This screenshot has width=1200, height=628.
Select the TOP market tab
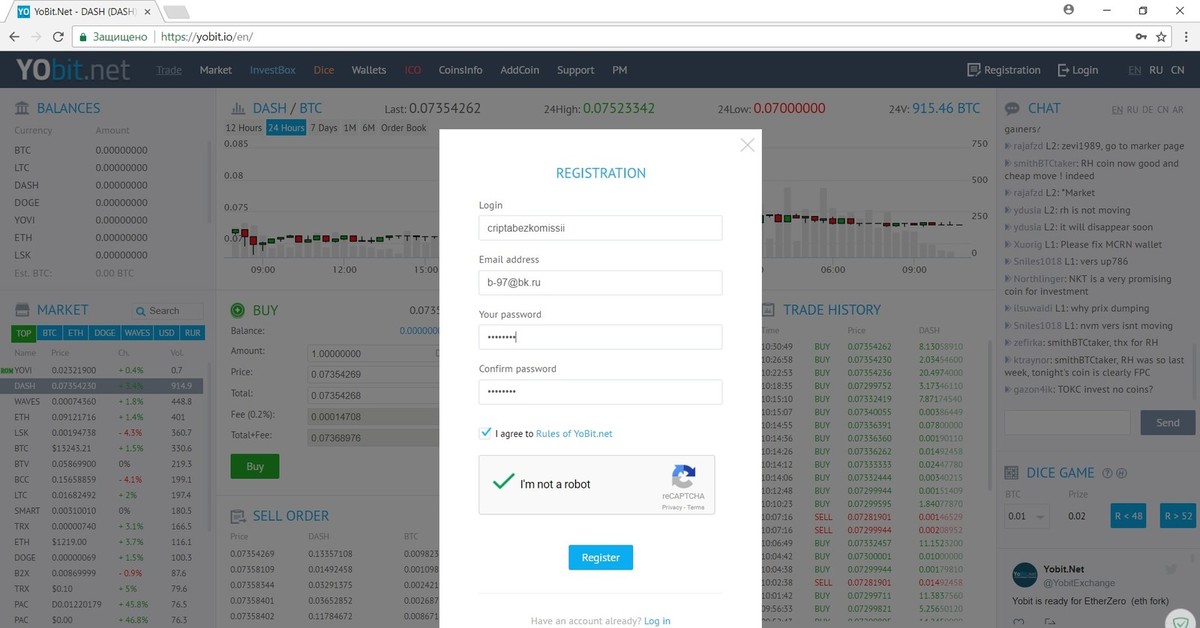point(23,333)
